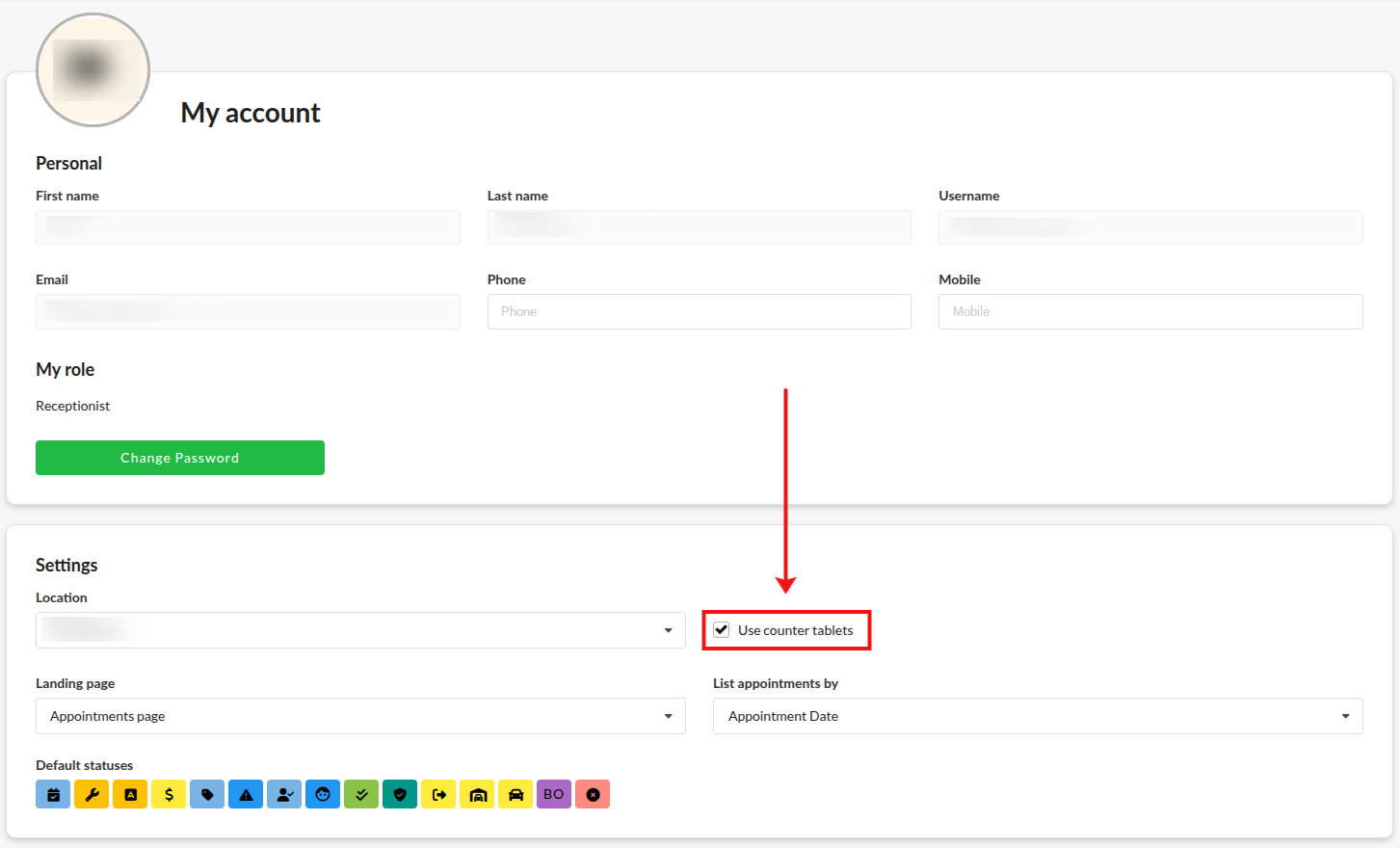The height and width of the screenshot is (848, 1400).
Task: Click into the Phone input field
Action: click(699, 312)
